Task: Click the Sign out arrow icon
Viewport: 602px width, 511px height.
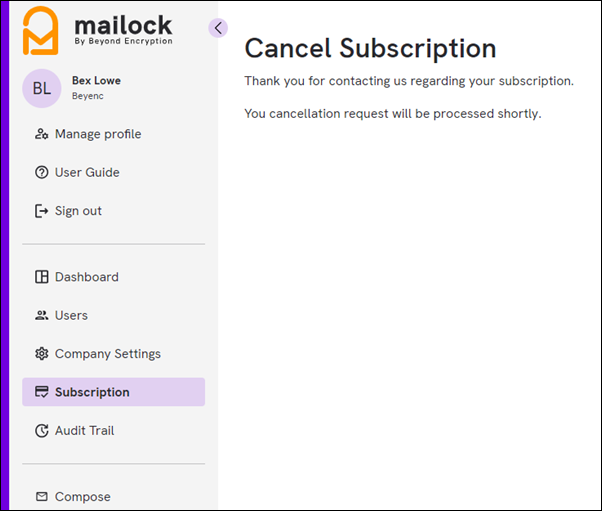Action: (41, 211)
